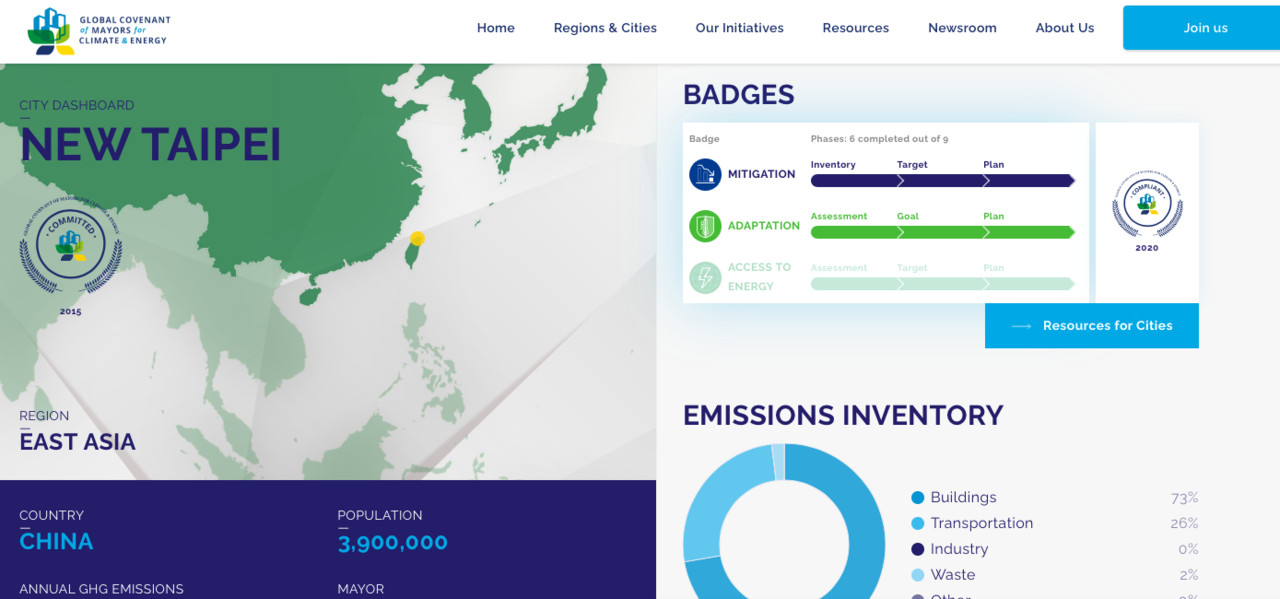Click the yellow city marker on map

click(418, 238)
